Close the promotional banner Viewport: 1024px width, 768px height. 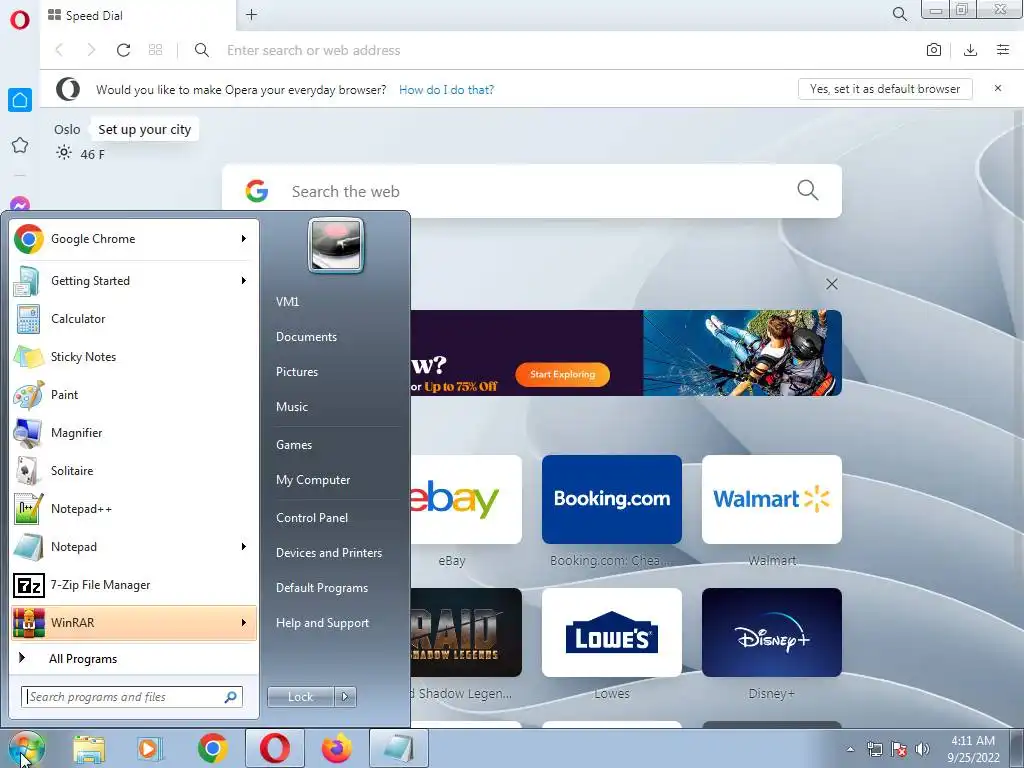point(831,284)
